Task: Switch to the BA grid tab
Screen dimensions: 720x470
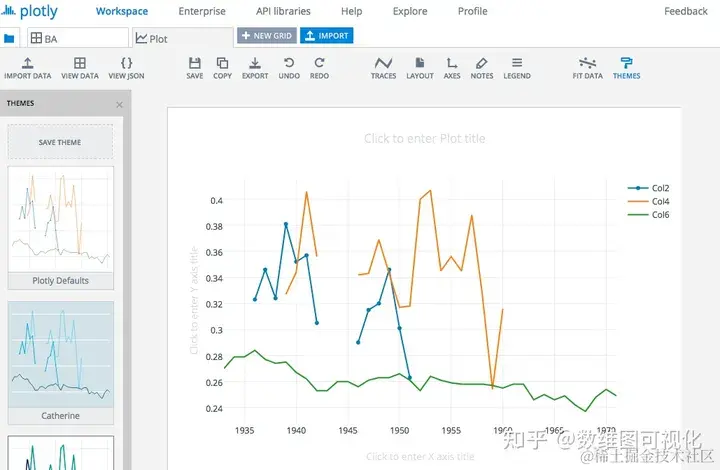Action: point(78,38)
